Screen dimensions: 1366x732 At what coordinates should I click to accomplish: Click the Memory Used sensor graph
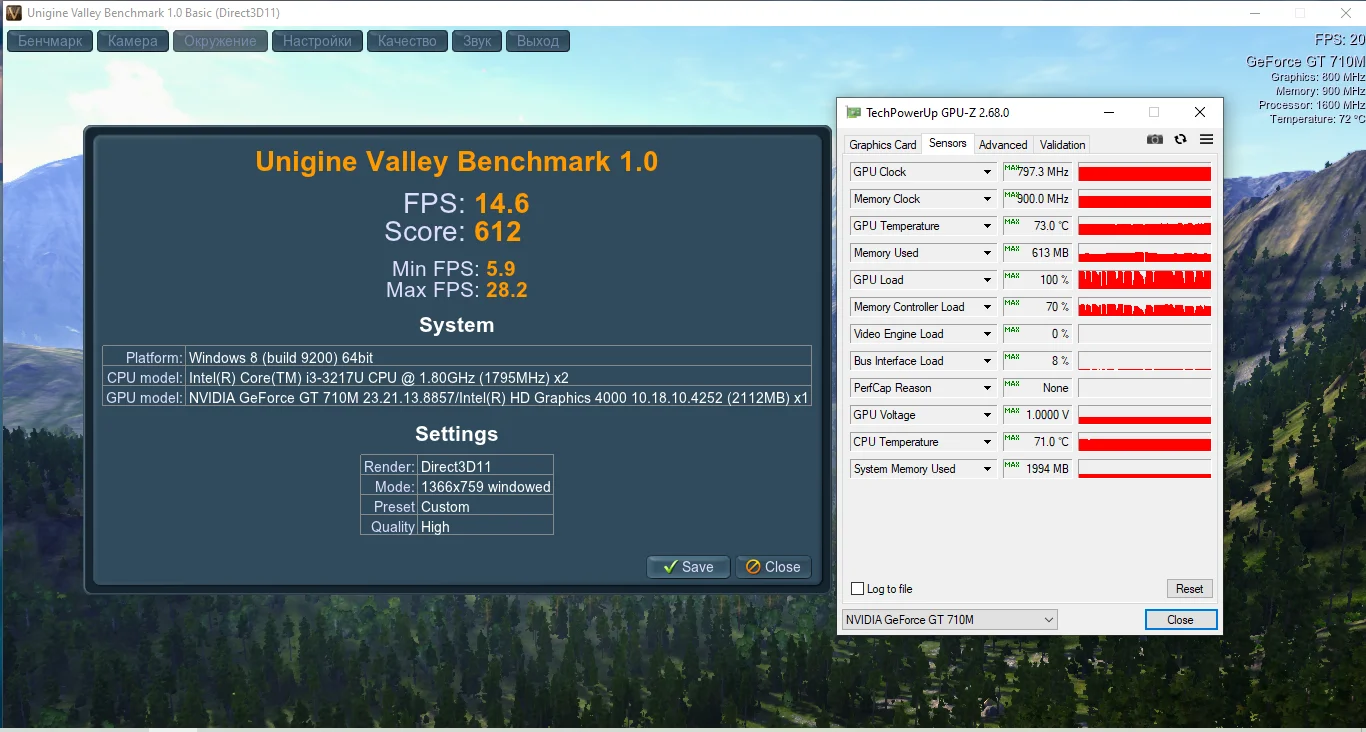click(1145, 253)
